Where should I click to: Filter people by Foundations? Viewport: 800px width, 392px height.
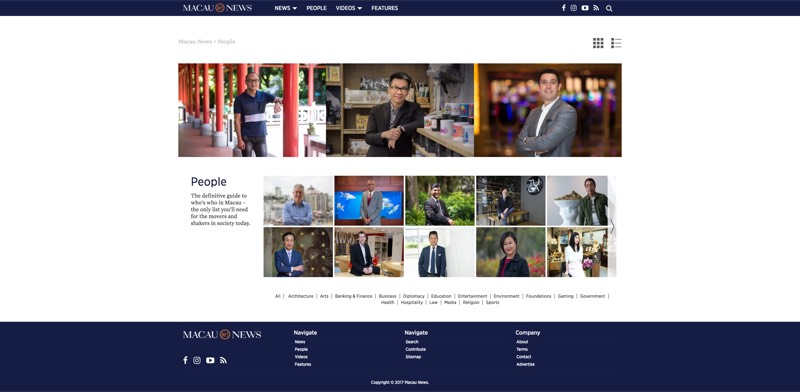pos(539,296)
